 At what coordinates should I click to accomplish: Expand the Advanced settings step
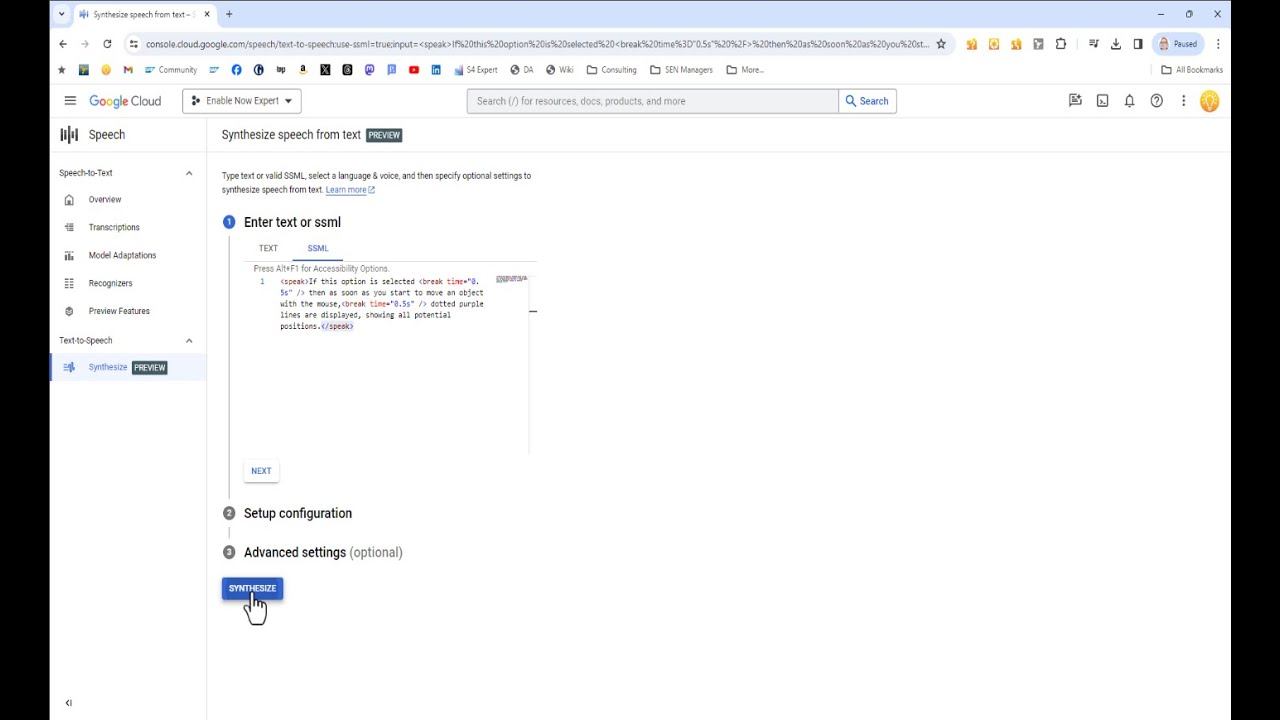tap(323, 552)
